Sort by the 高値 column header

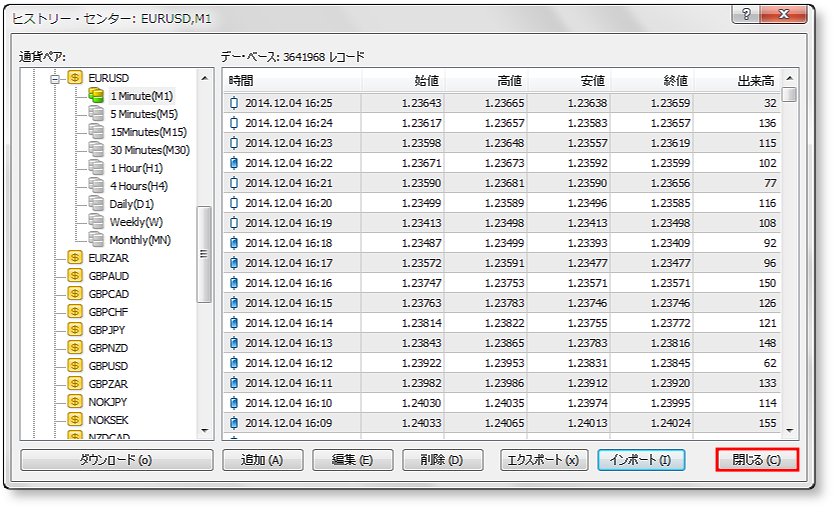point(486,81)
